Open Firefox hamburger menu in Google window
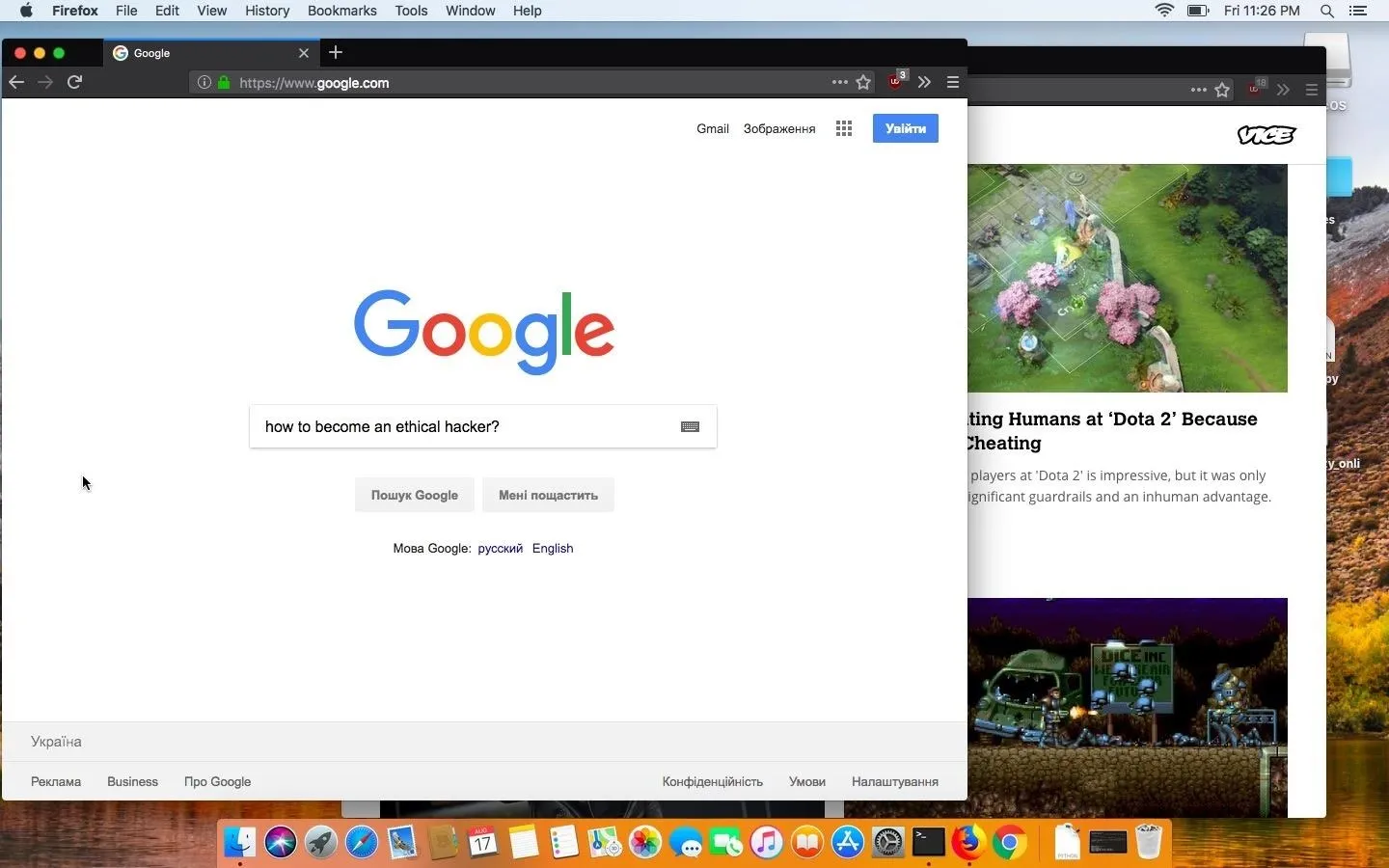 (x=953, y=82)
